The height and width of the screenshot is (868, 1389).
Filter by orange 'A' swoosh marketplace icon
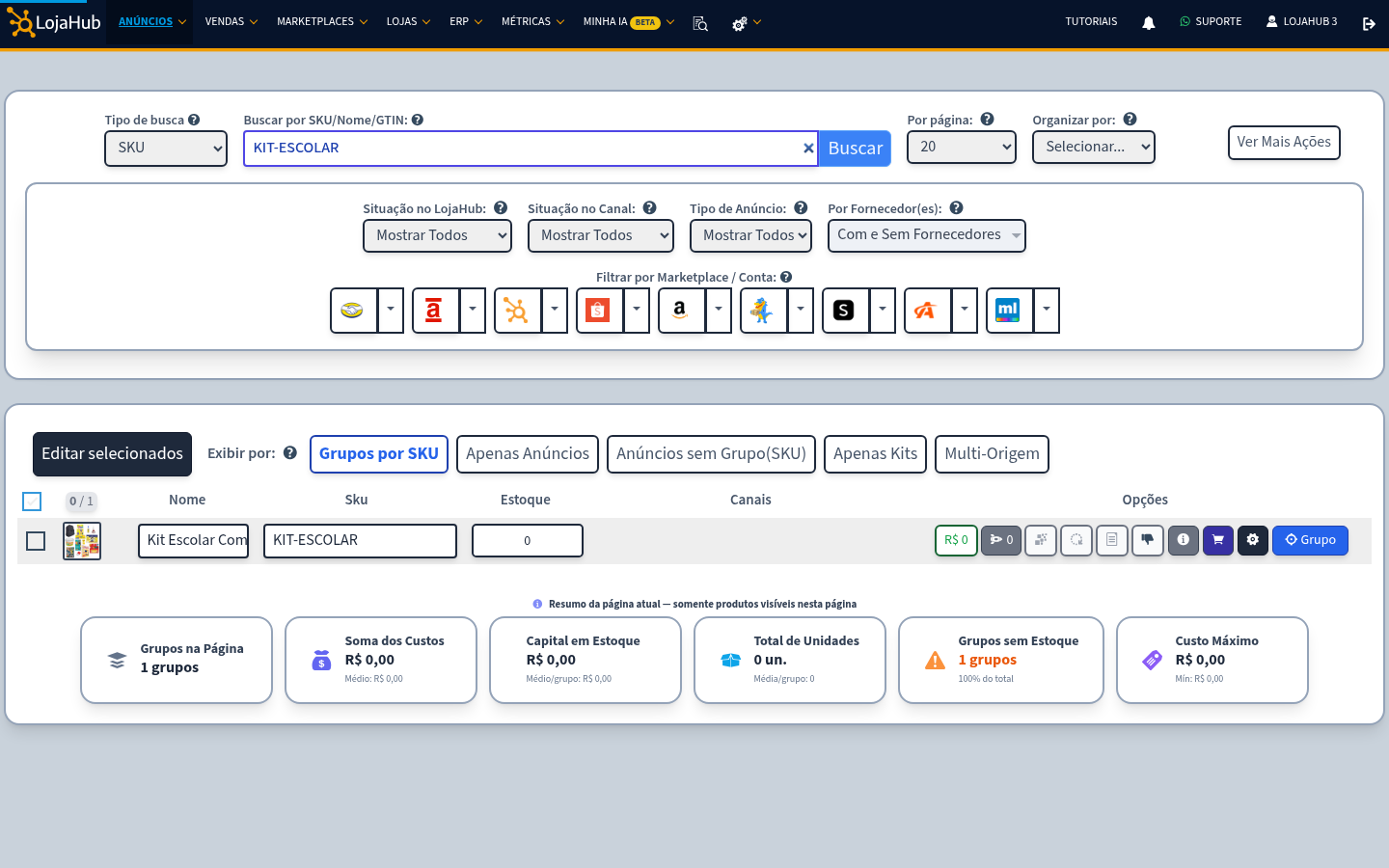(x=927, y=311)
